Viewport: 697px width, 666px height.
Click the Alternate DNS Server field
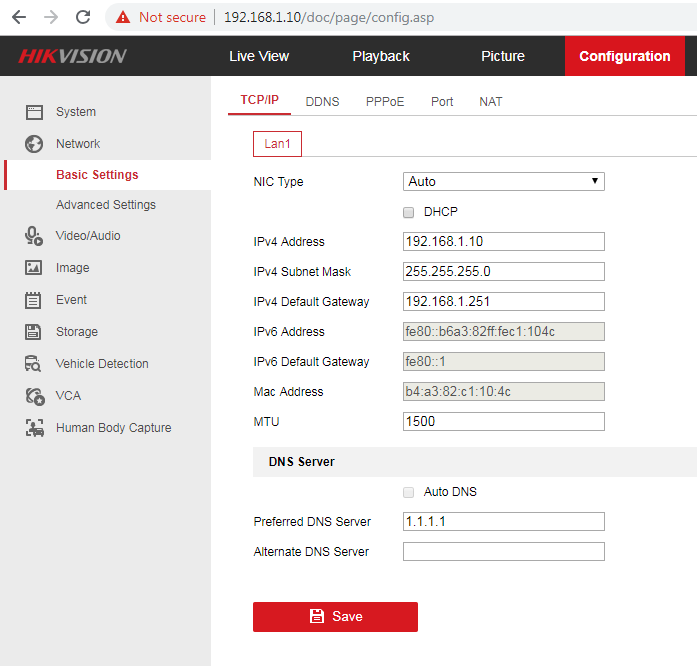[503, 552]
